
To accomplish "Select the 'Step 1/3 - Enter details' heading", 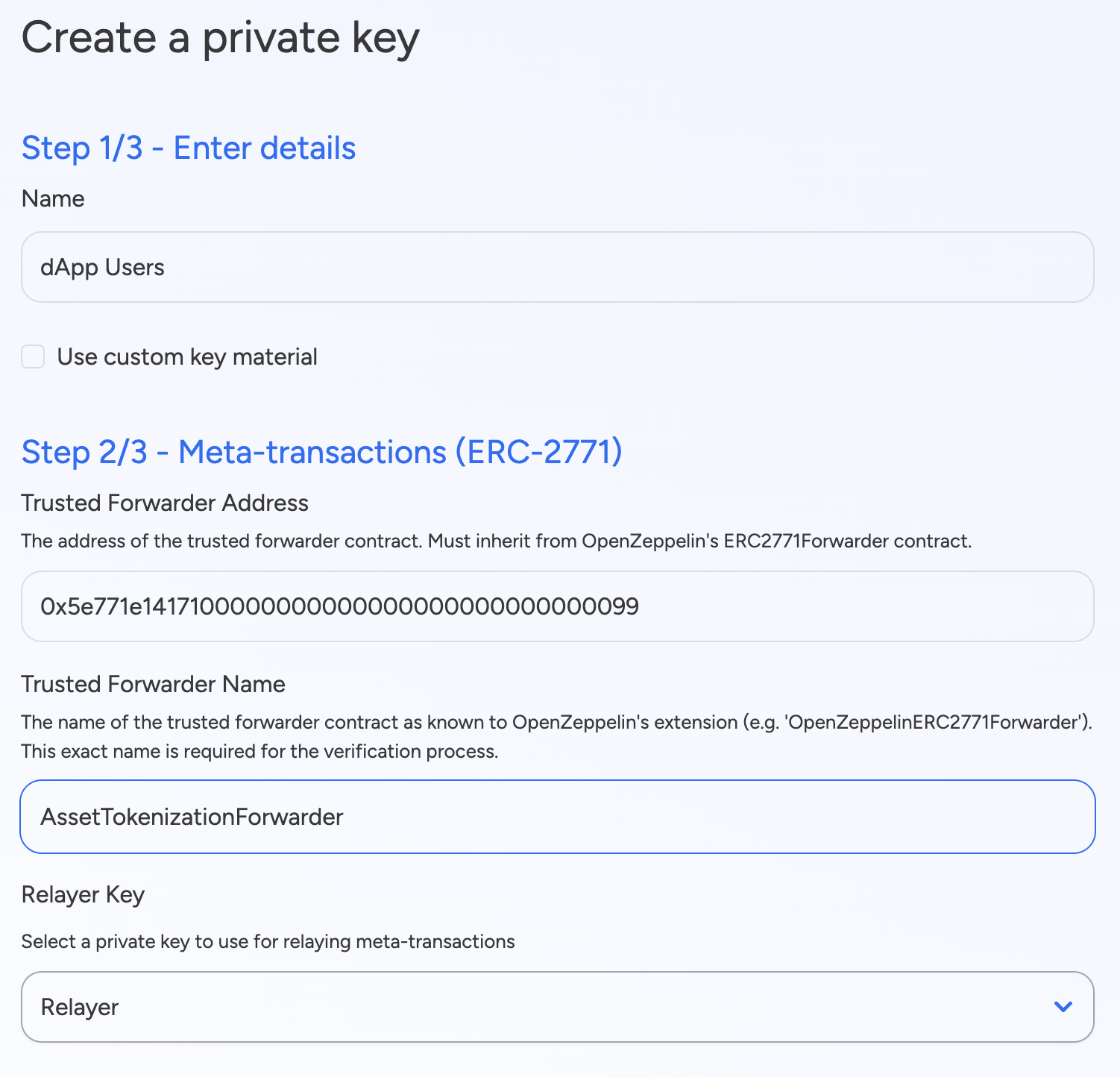I will (189, 148).
